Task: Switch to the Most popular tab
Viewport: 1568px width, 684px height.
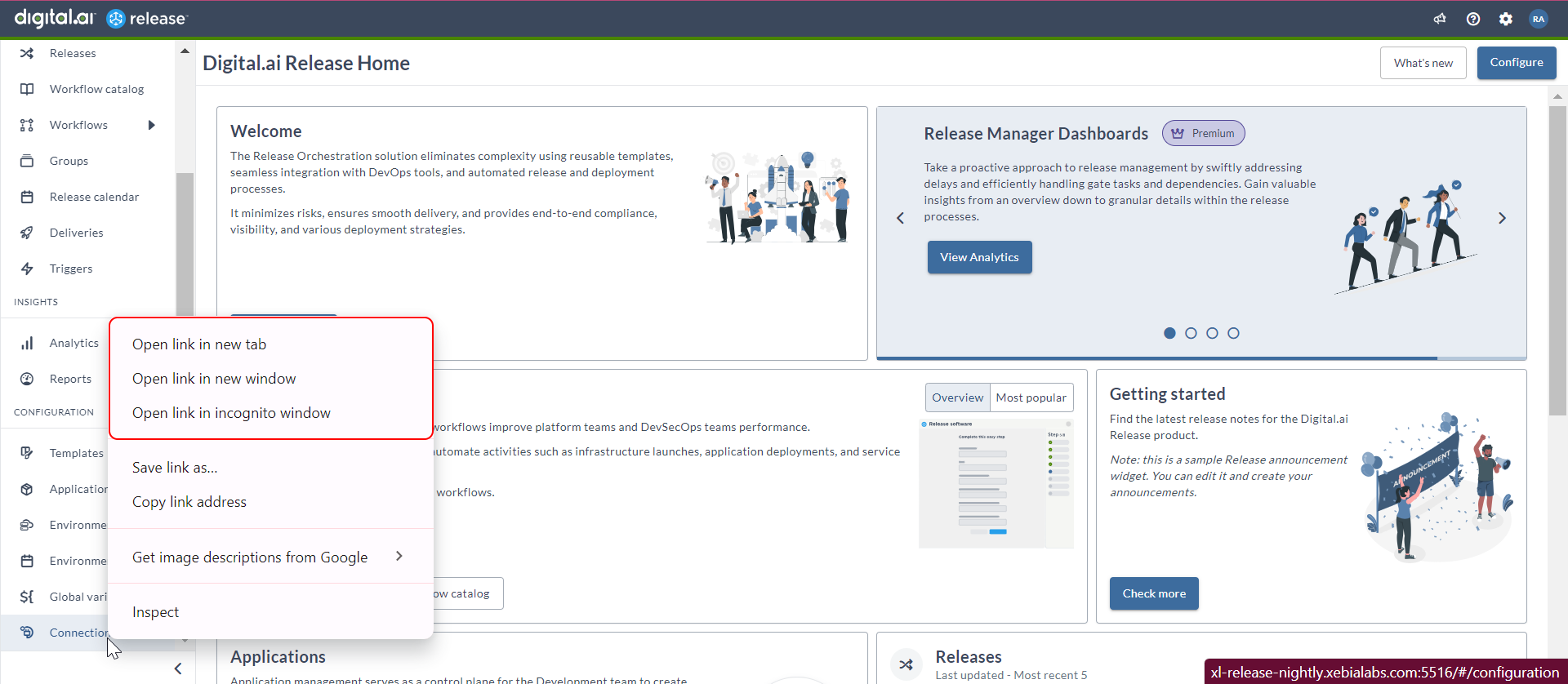Action: coord(1031,398)
